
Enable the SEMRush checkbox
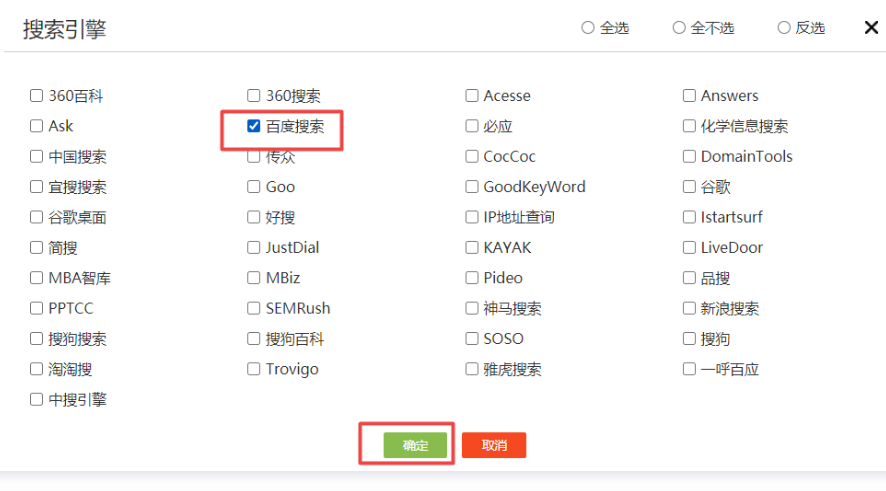coord(254,308)
